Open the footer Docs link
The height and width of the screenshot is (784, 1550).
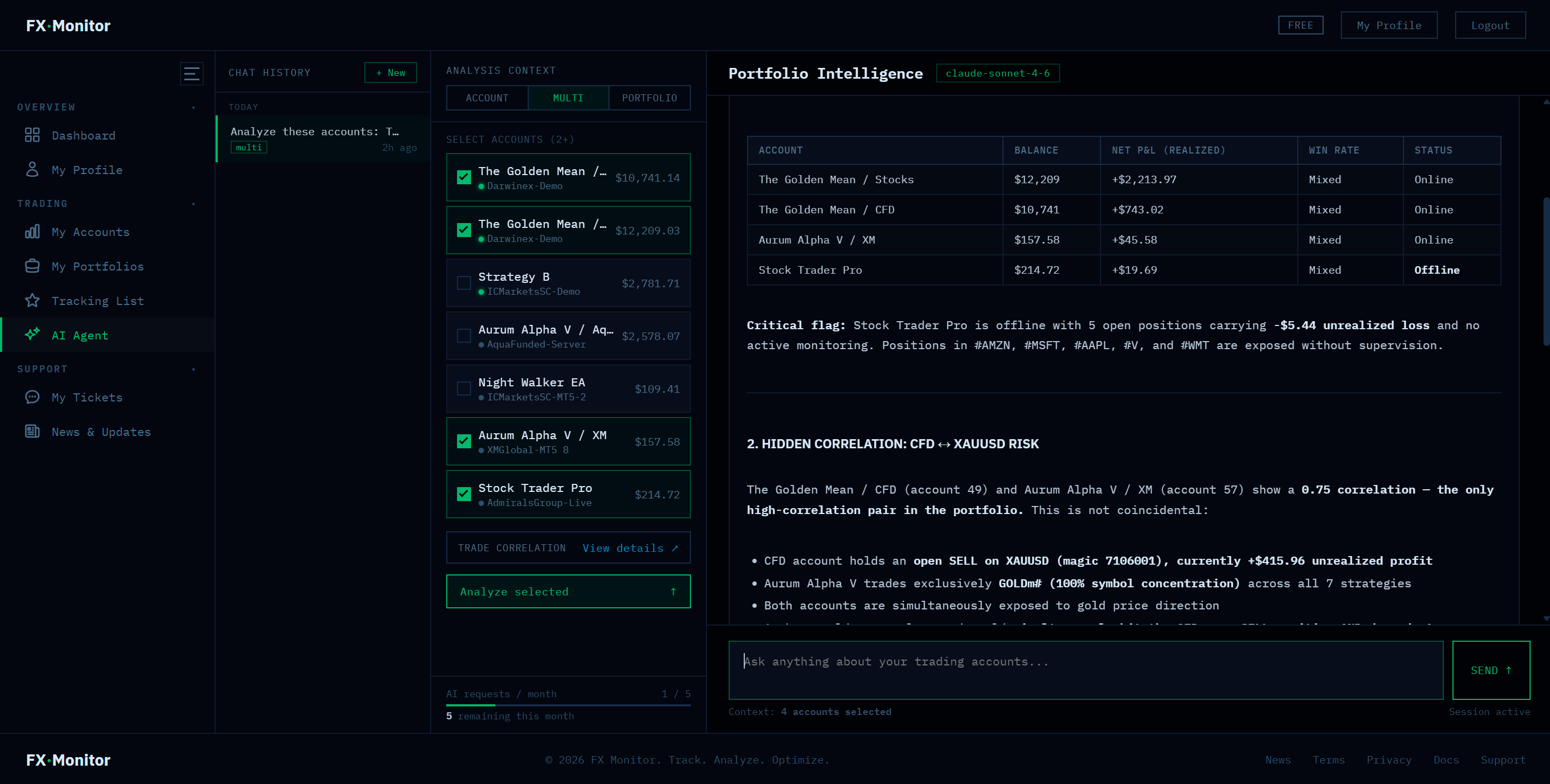1446,760
